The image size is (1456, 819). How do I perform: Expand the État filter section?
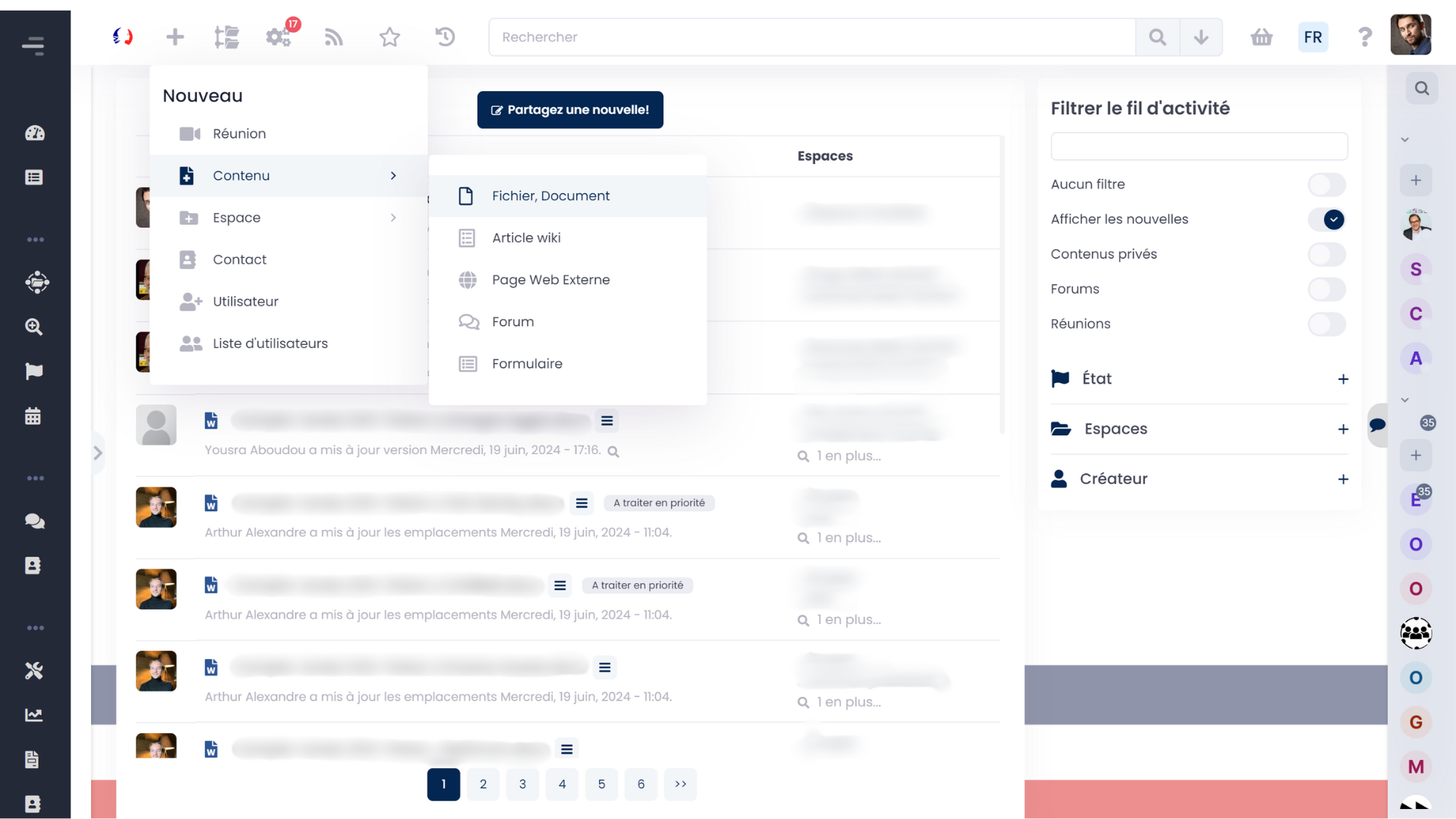pyautogui.click(x=1342, y=379)
